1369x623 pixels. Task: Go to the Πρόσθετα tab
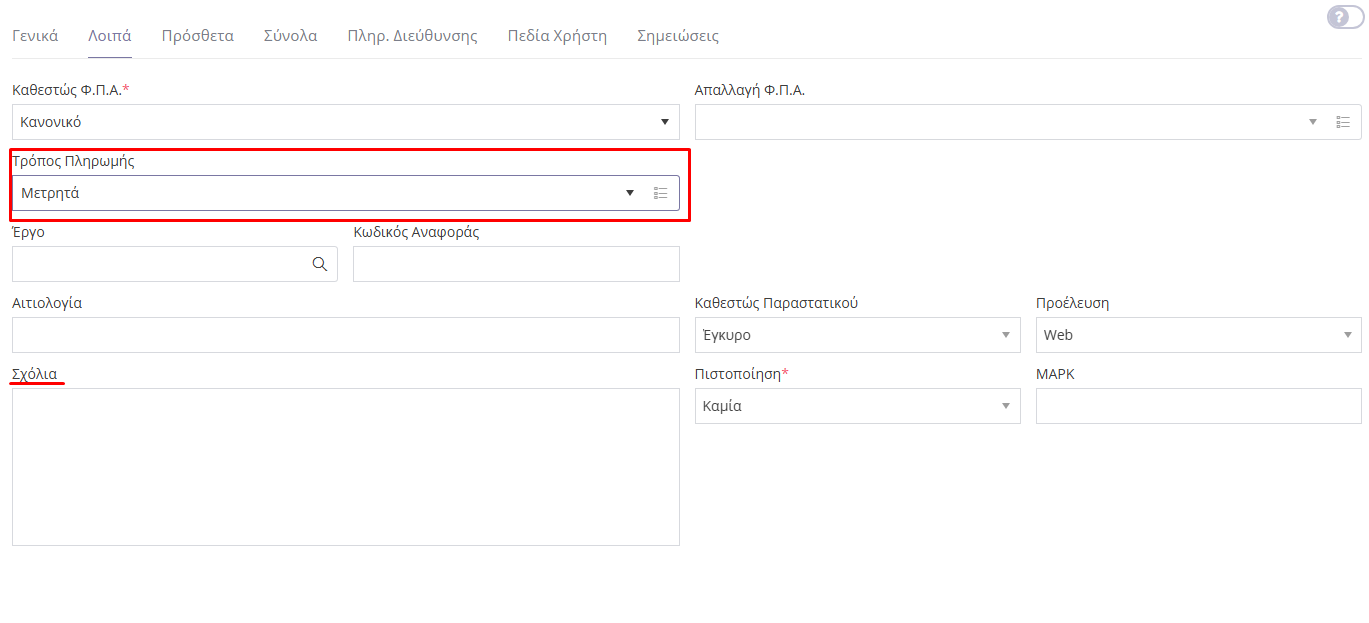(x=198, y=36)
